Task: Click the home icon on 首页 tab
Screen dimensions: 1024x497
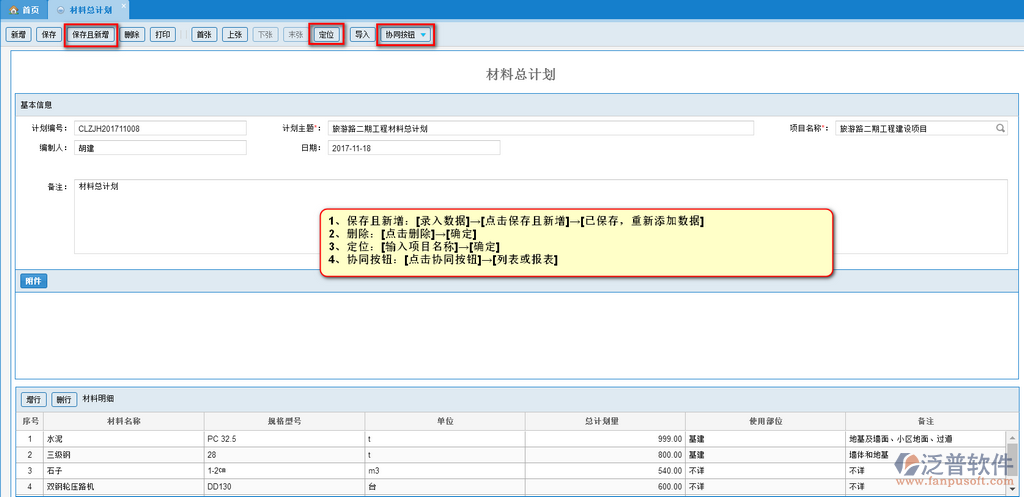Action: pyautogui.click(x=14, y=8)
